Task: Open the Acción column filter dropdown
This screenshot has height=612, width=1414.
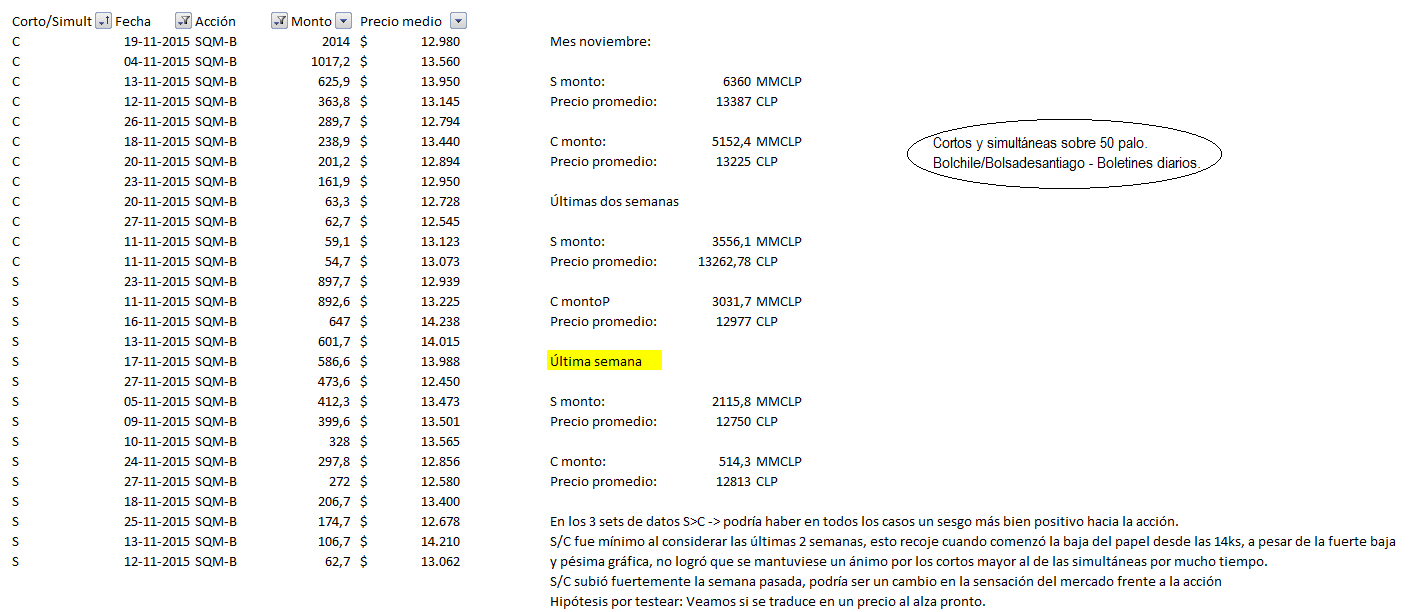Action: point(280,21)
